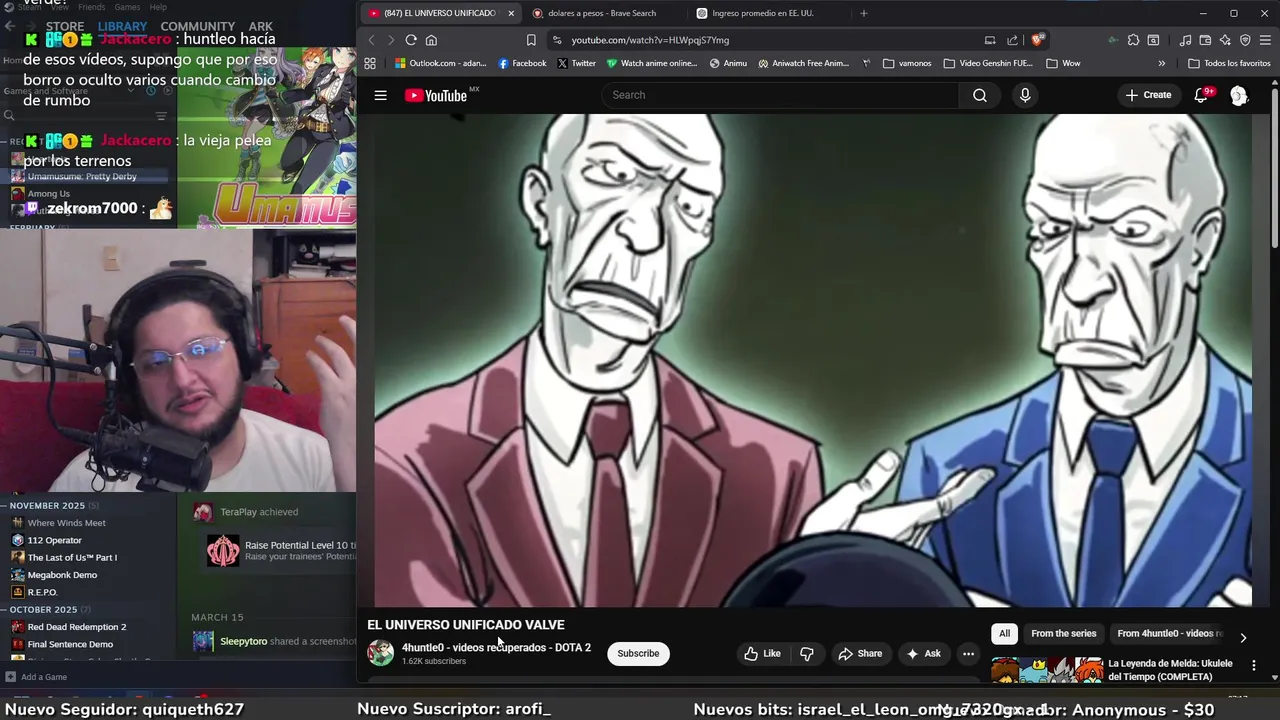Open the Animu bookmark
The image size is (1280, 720).
tap(728, 63)
